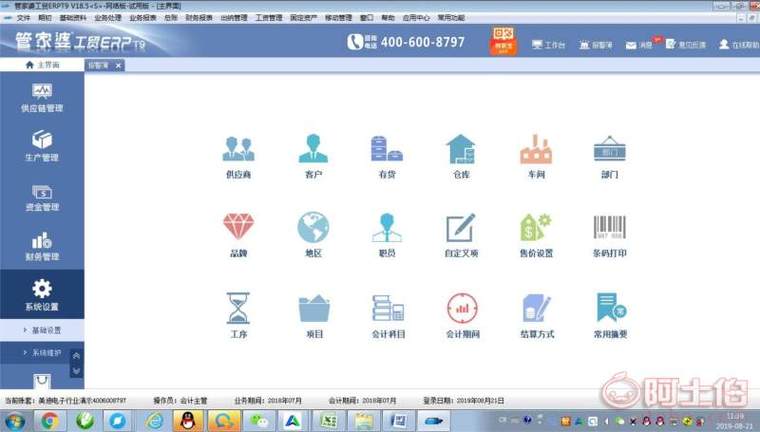760x432 pixels.
Task: Select 生产管理 in the sidebar
Action: [x=42, y=146]
